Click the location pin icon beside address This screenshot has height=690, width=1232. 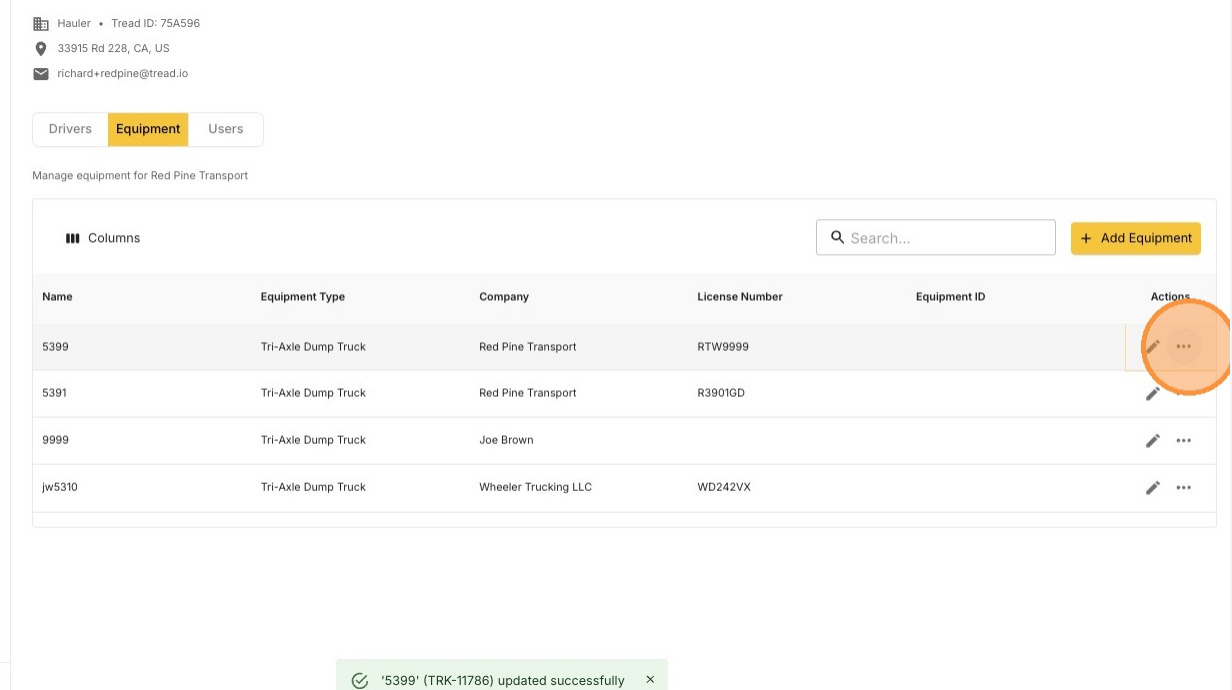coord(41,48)
